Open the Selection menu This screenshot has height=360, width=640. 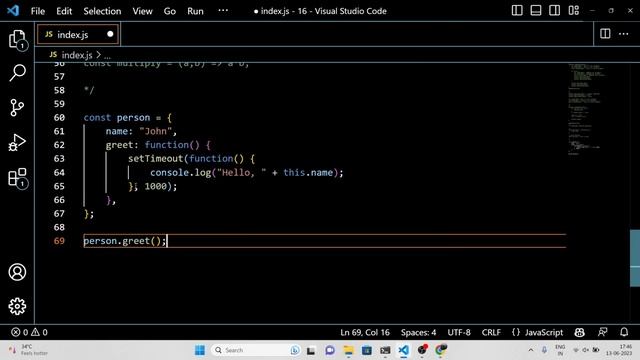(x=102, y=11)
